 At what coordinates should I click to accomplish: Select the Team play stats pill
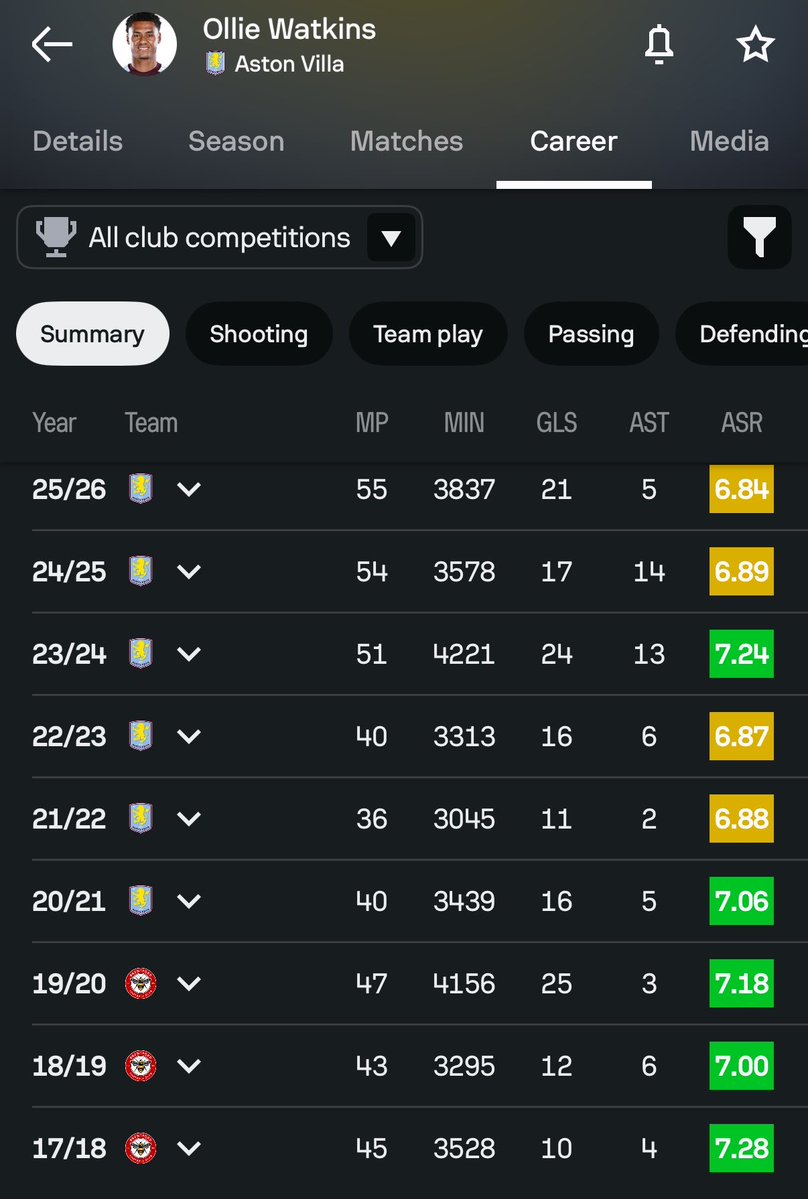pyautogui.click(x=427, y=333)
